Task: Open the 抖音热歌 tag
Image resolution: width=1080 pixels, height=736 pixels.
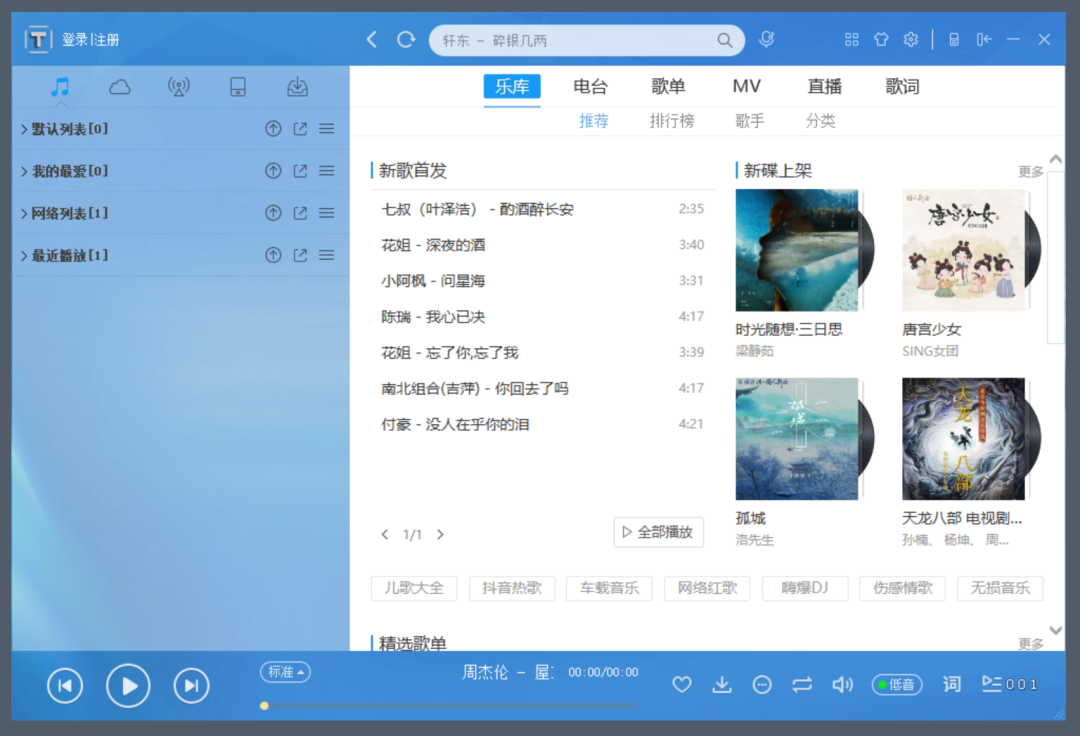Action: point(512,588)
